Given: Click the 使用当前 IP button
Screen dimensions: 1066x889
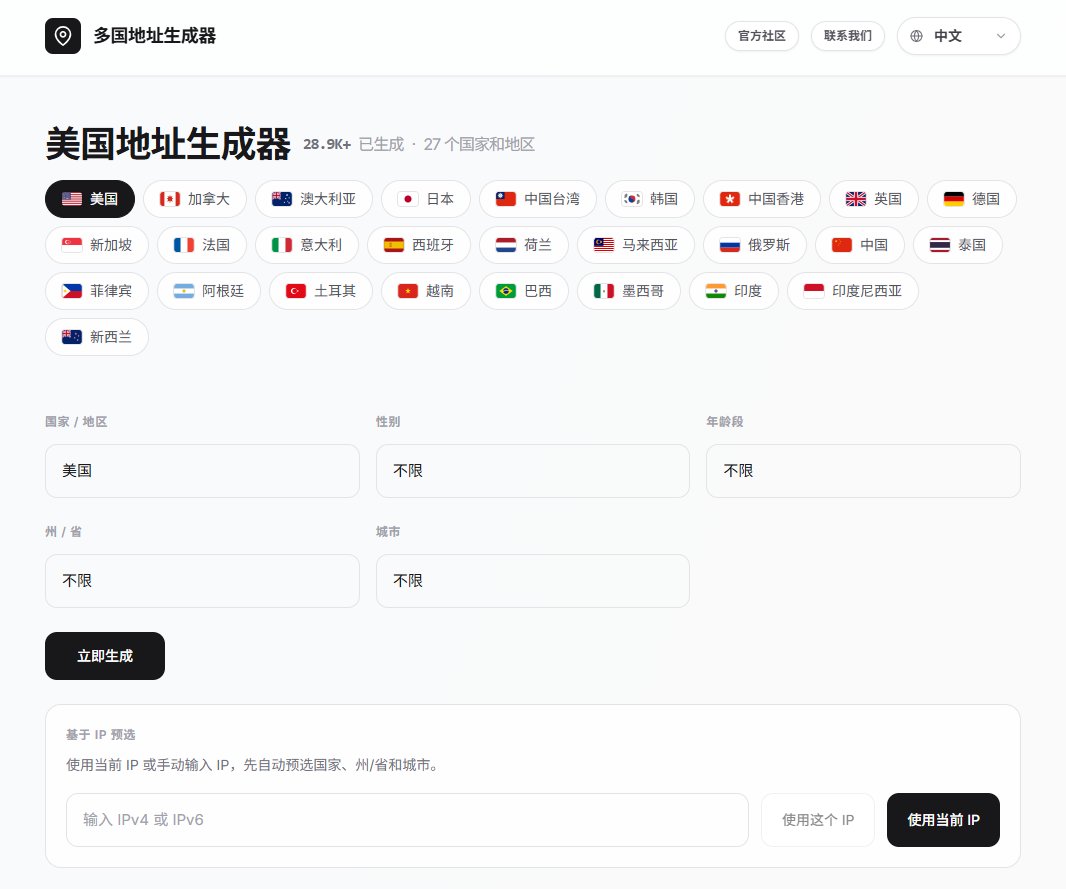Looking at the screenshot, I should [943, 820].
